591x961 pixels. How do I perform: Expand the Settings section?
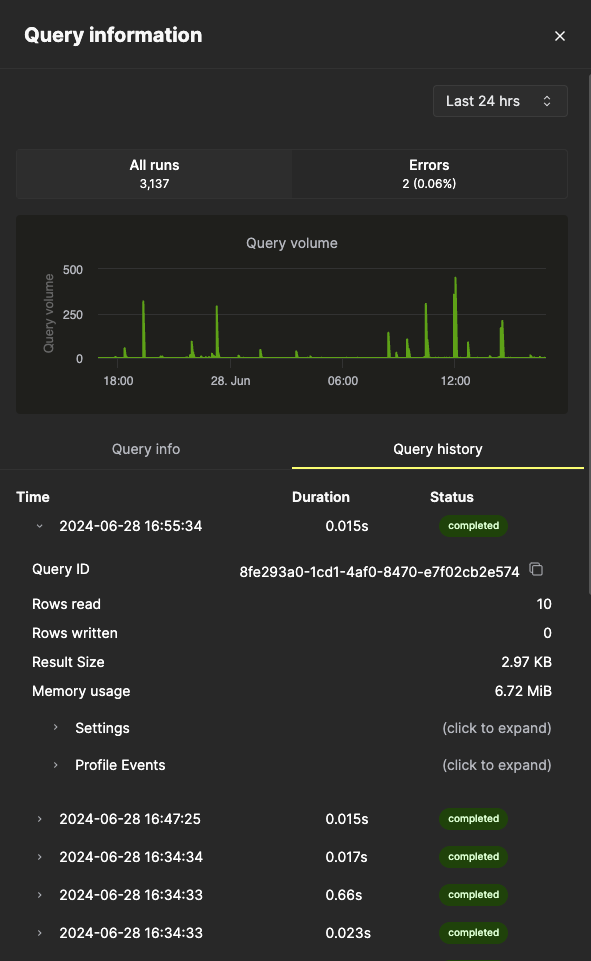101,728
